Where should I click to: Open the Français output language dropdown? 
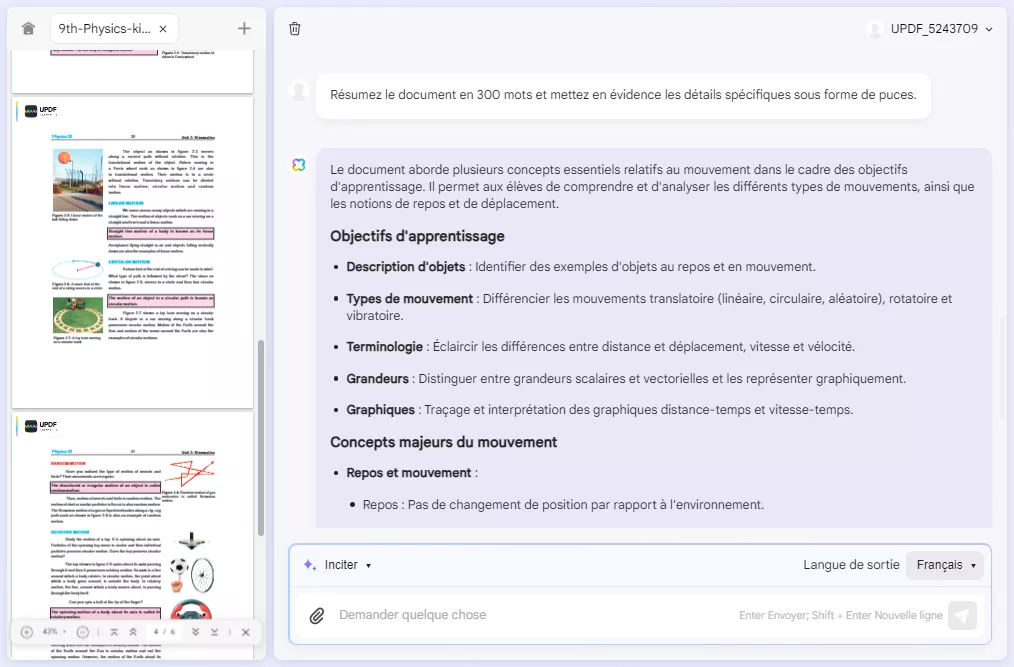tap(945, 565)
